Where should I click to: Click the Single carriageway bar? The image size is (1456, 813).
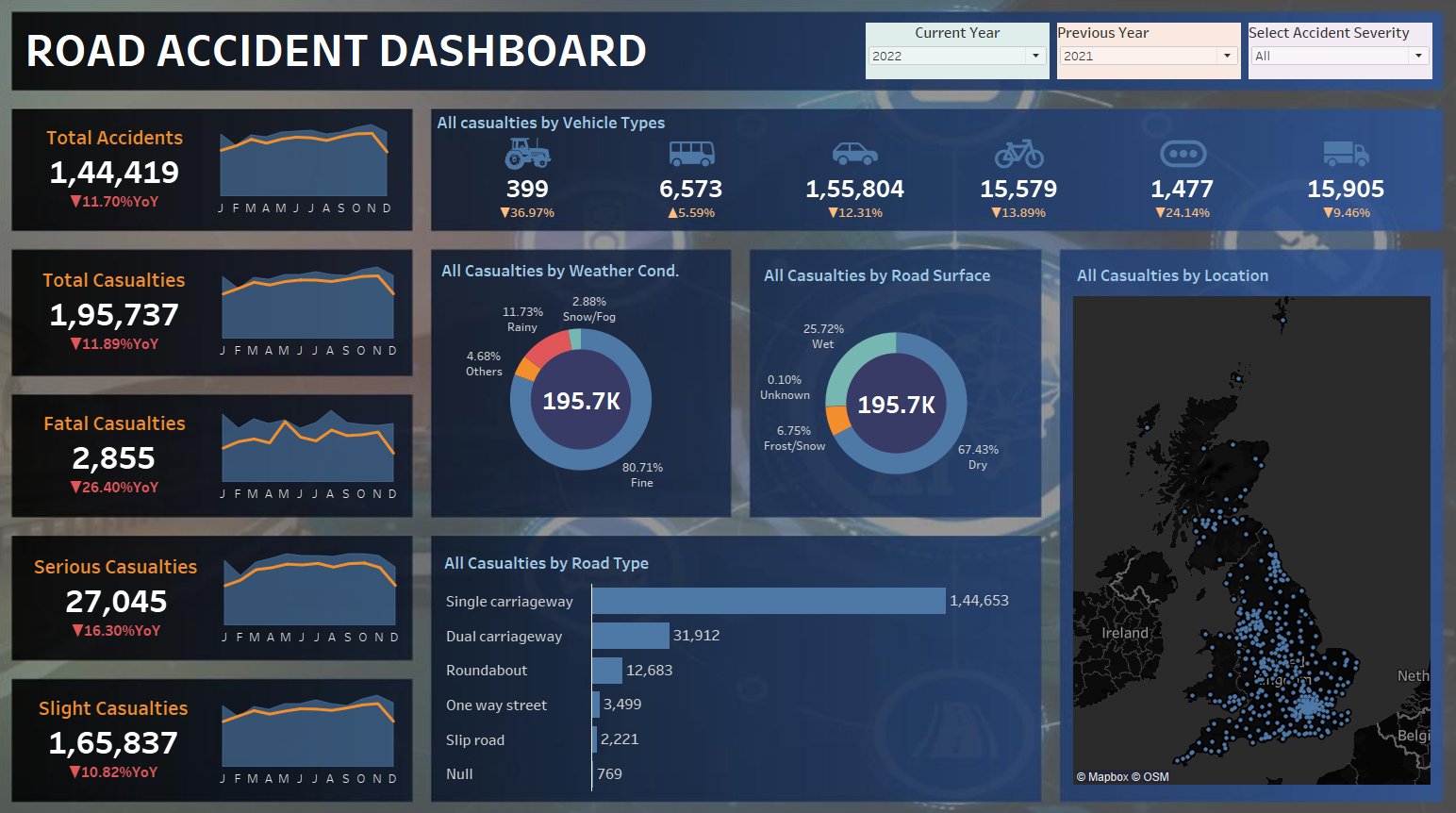[769, 601]
